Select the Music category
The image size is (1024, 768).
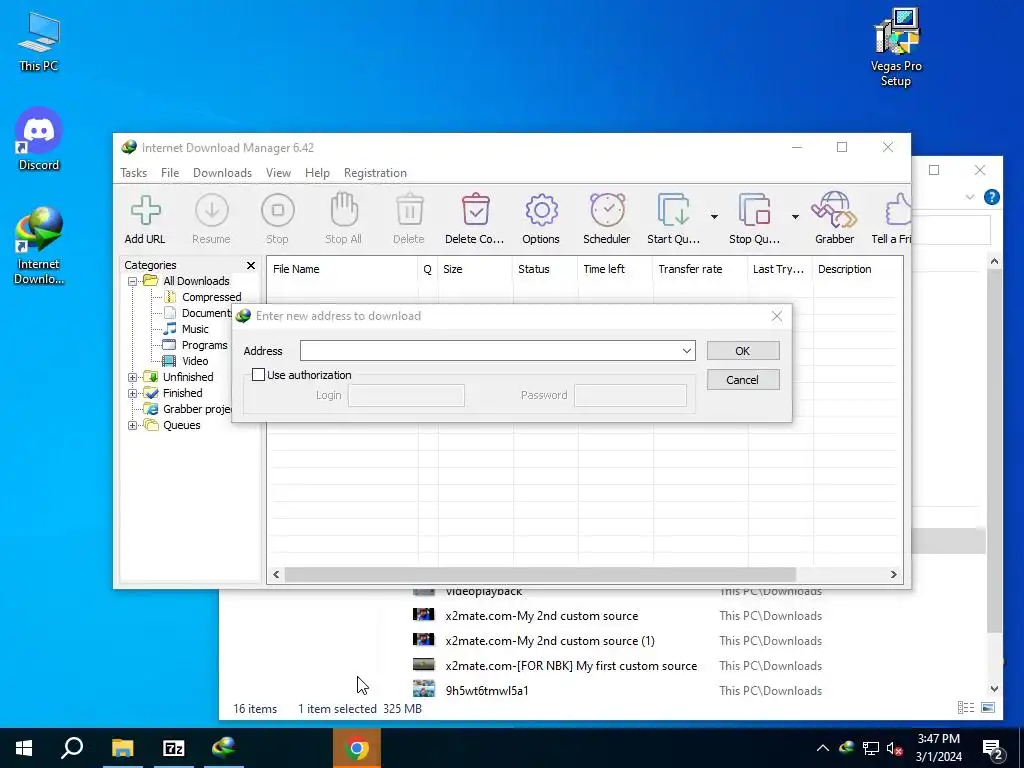coord(195,329)
